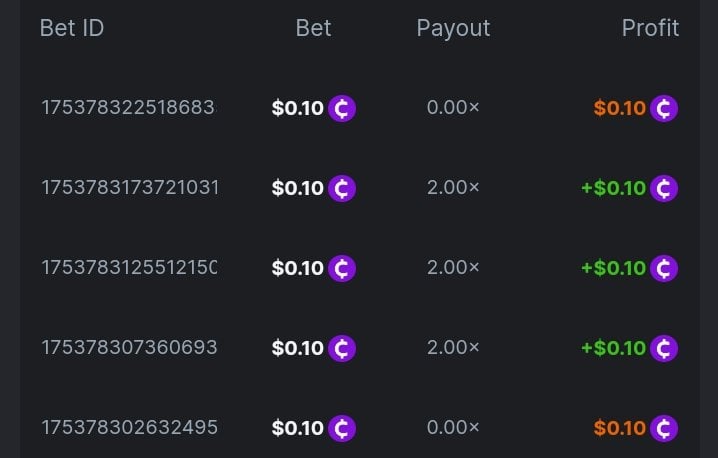Click the Profit column header
Image resolution: width=718 pixels, height=458 pixels.
coord(650,28)
